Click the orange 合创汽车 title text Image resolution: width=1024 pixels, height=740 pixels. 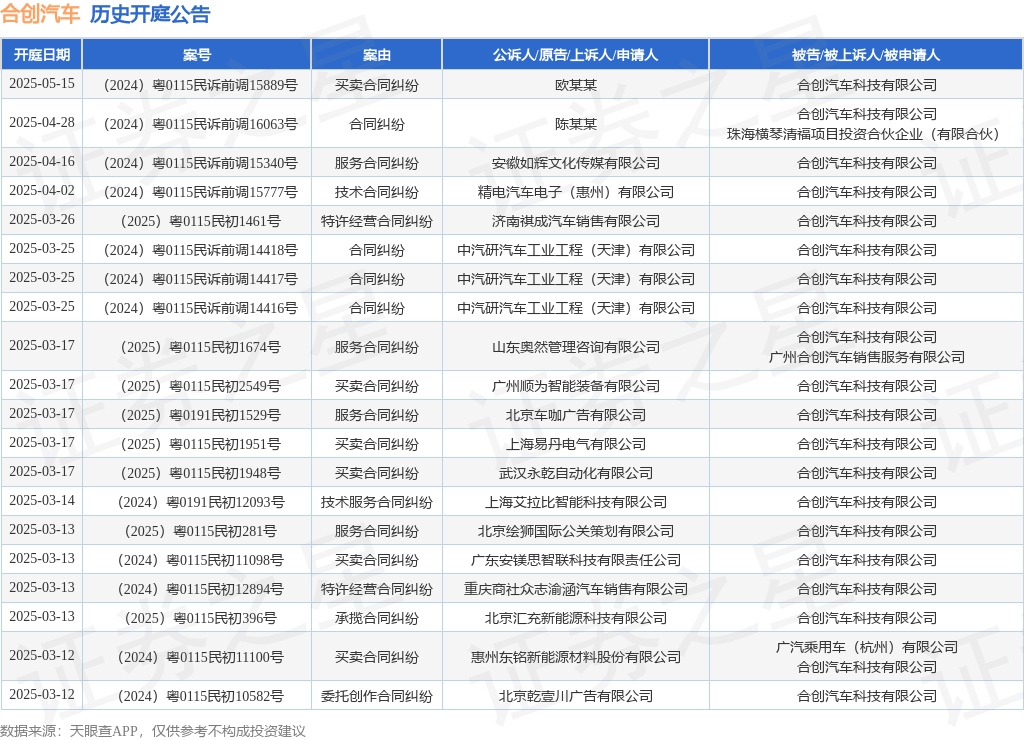pyautogui.click(x=40, y=14)
